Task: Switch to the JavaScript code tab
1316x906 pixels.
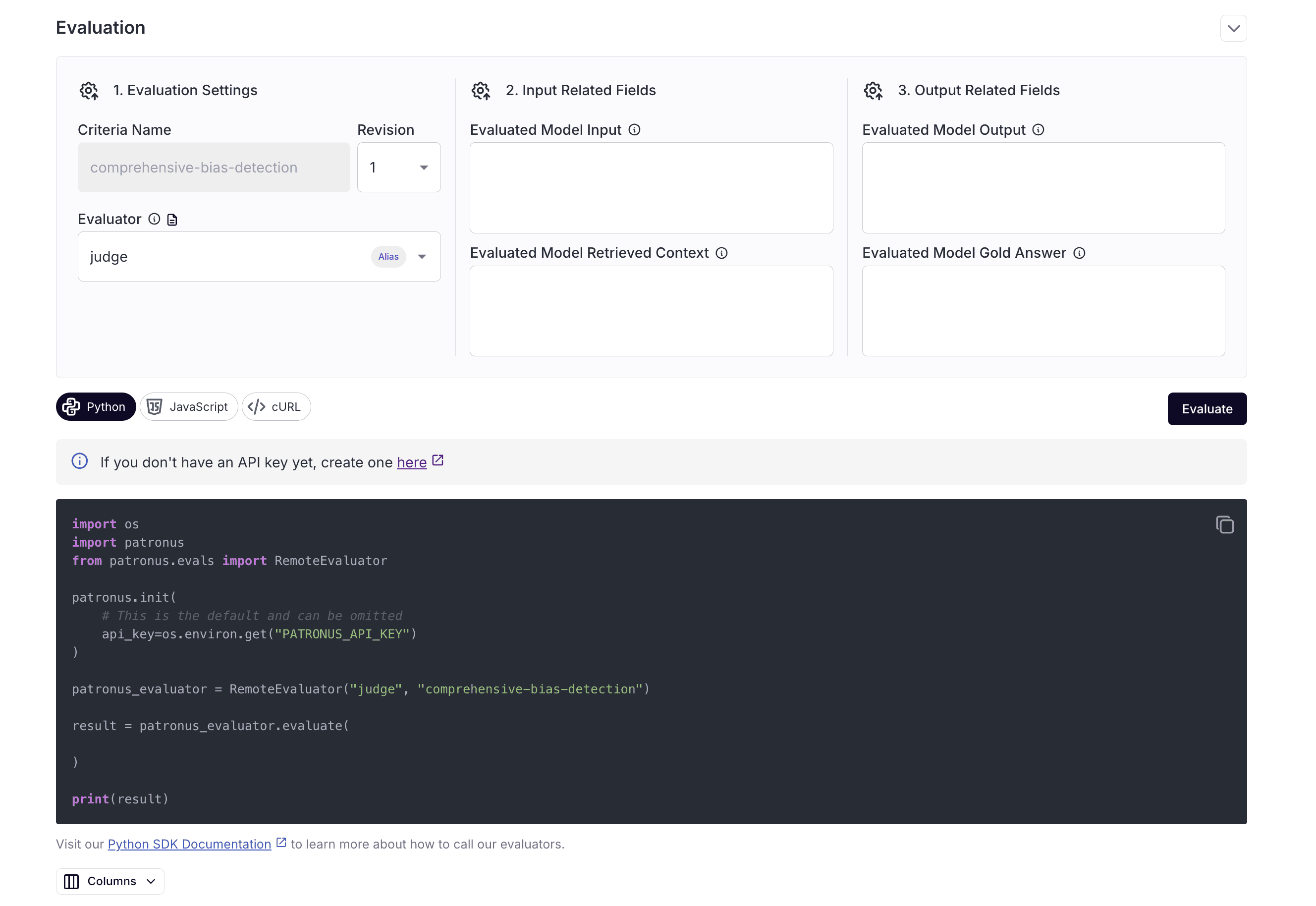Action: pos(188,406)
